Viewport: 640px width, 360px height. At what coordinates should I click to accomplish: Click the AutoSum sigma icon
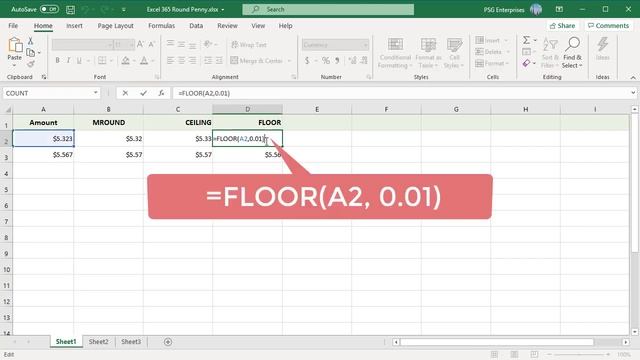[x=527, y=40]
